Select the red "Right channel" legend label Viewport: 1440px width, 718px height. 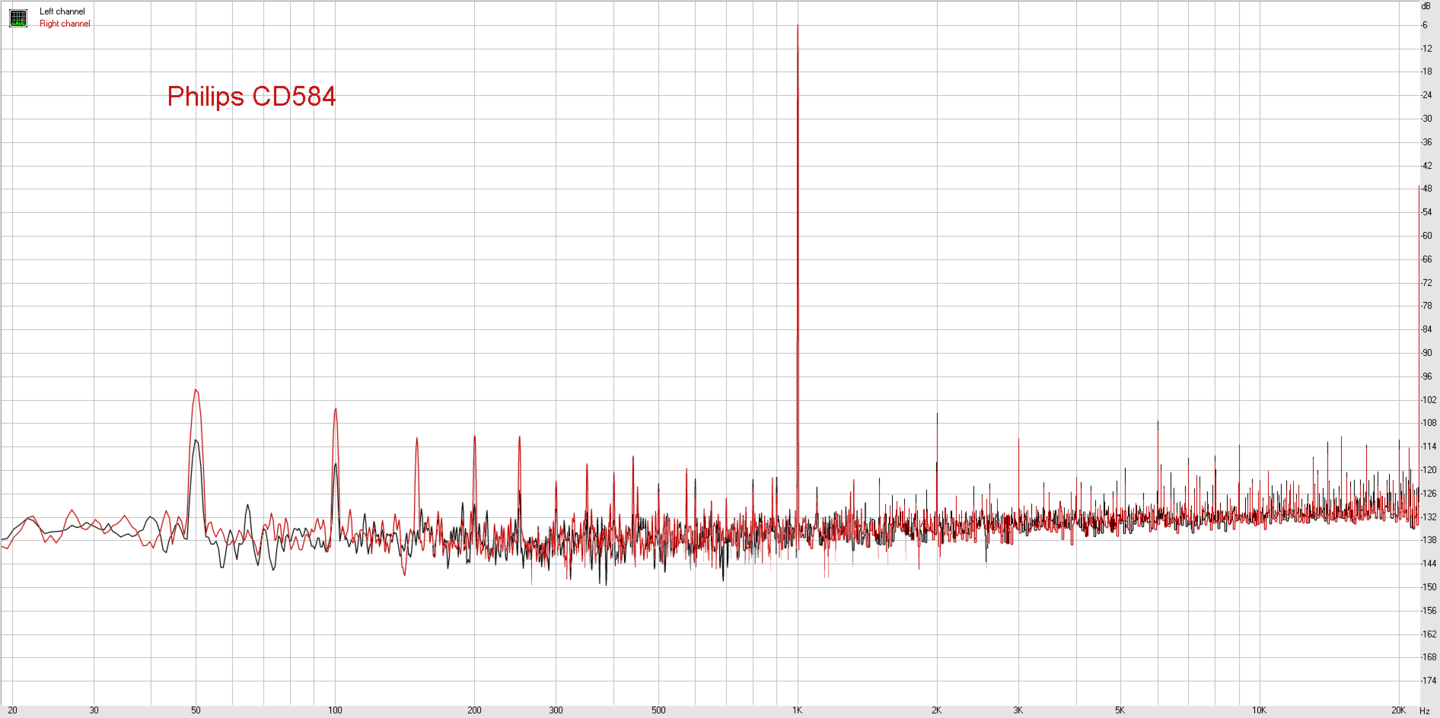(65, 24)
